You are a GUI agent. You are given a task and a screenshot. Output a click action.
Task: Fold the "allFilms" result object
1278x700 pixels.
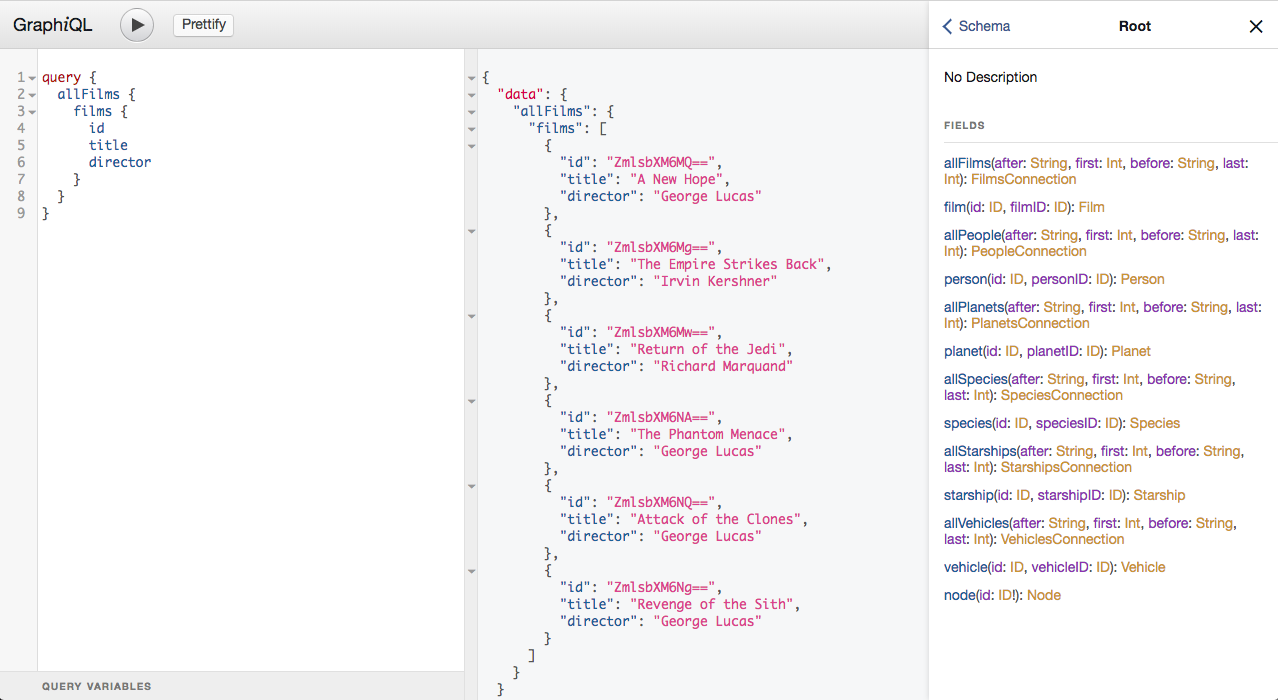pyautogui.click(x=471, y=112)
